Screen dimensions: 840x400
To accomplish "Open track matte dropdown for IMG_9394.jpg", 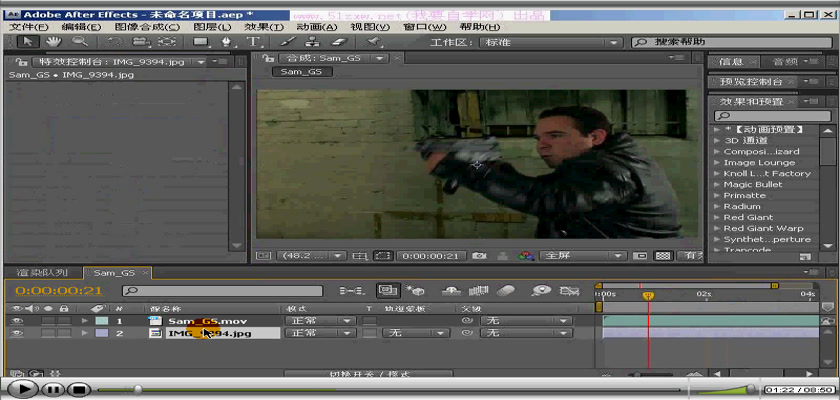I will coord(416,333).
